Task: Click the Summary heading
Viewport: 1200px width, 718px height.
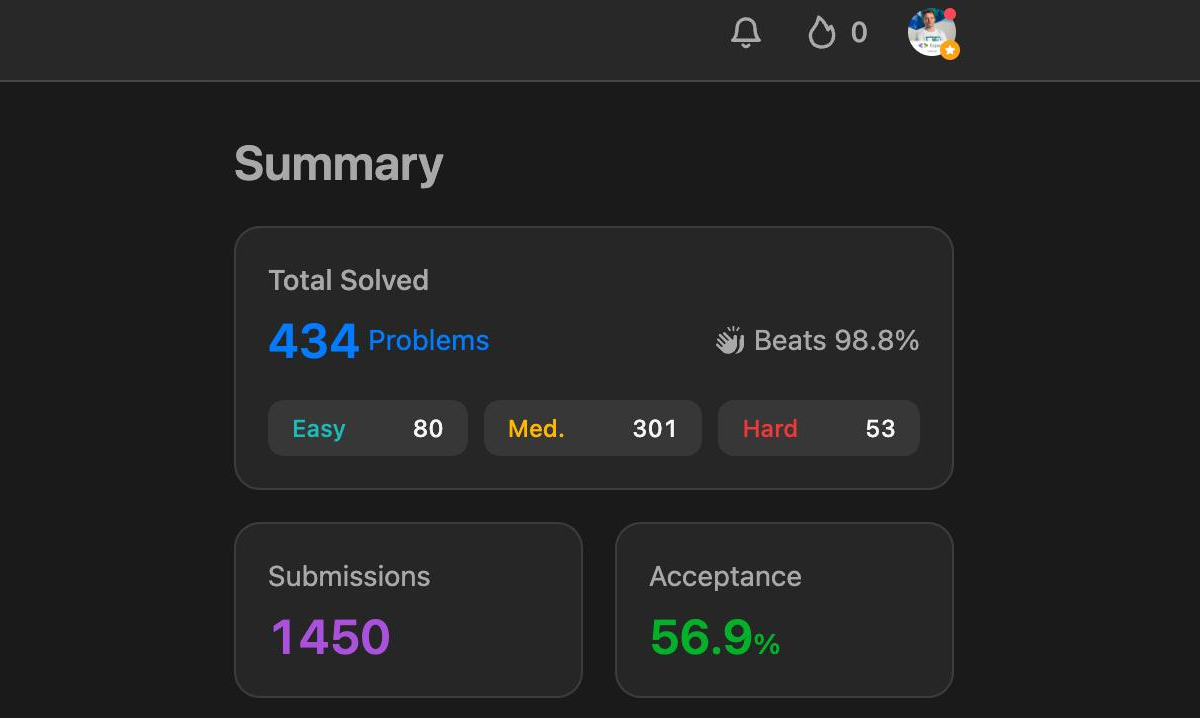Action: (x=338, y=164)
